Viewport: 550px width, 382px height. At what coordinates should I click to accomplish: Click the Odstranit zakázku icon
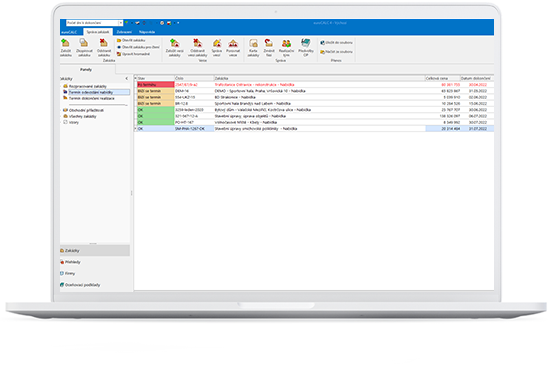pos(103,43)
